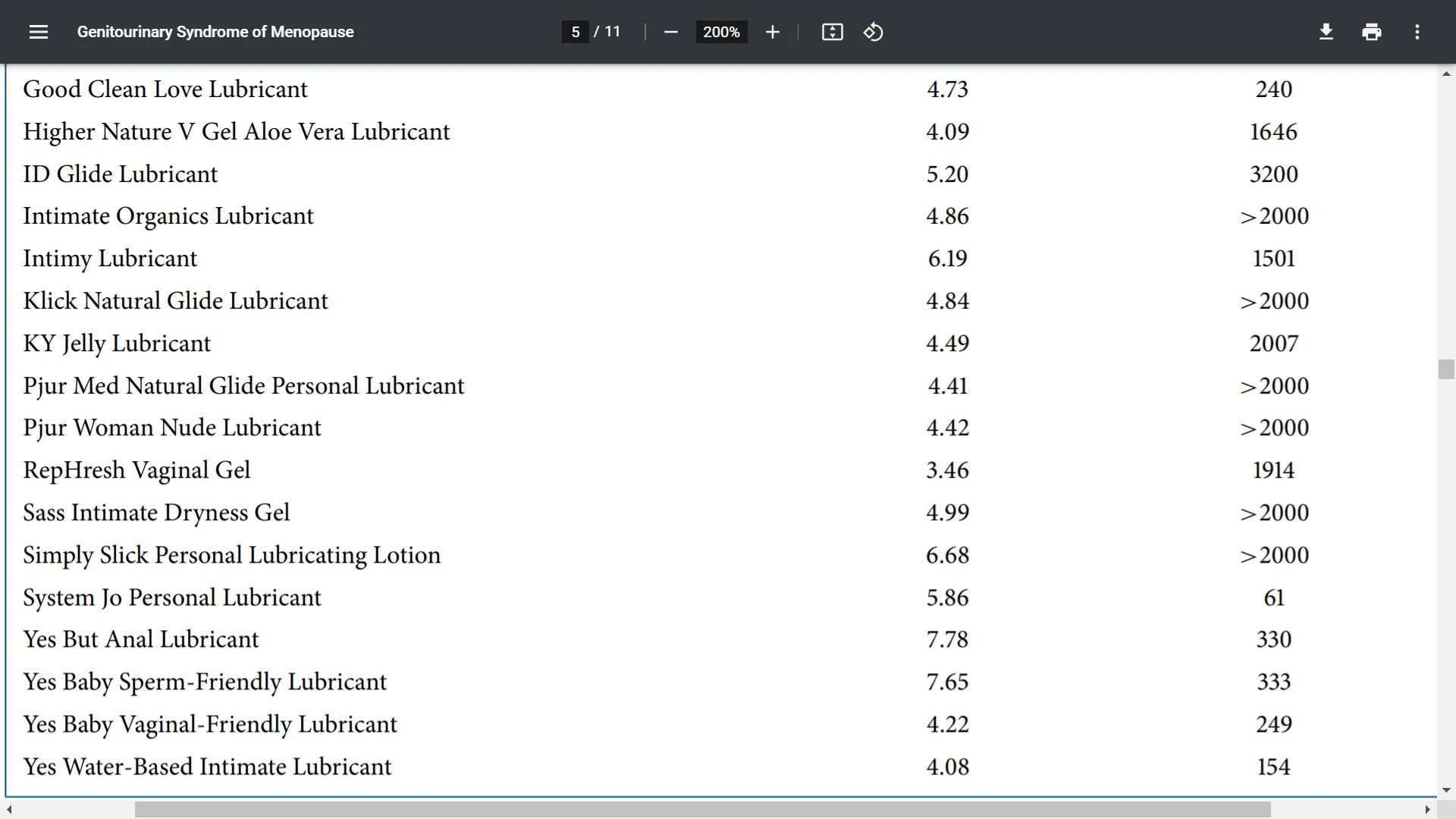Click the total page count 11
The height and width of the screenshot is (819, 1456).
coord(613,32)
